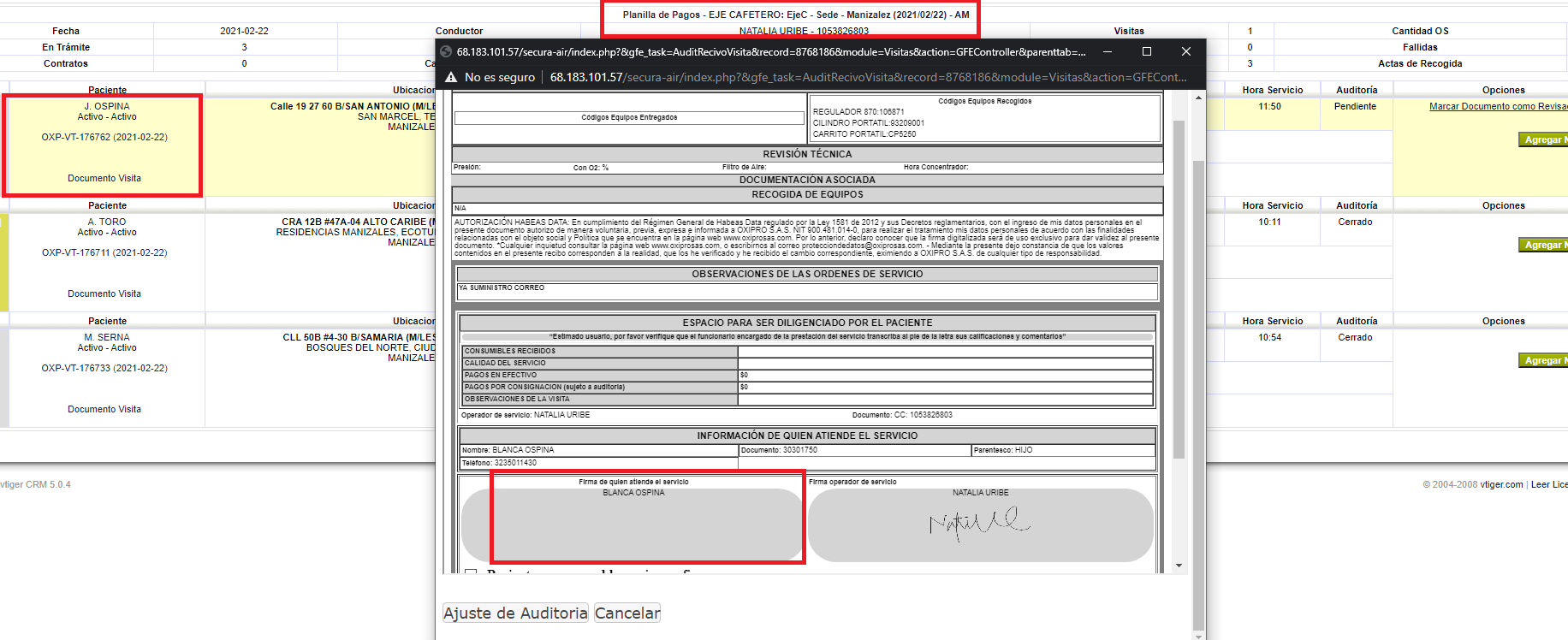
Task: Click 'CARRITO PORTATIL:CP5250' equipment code
Action: pyautogui.click(x=864, y=134)
